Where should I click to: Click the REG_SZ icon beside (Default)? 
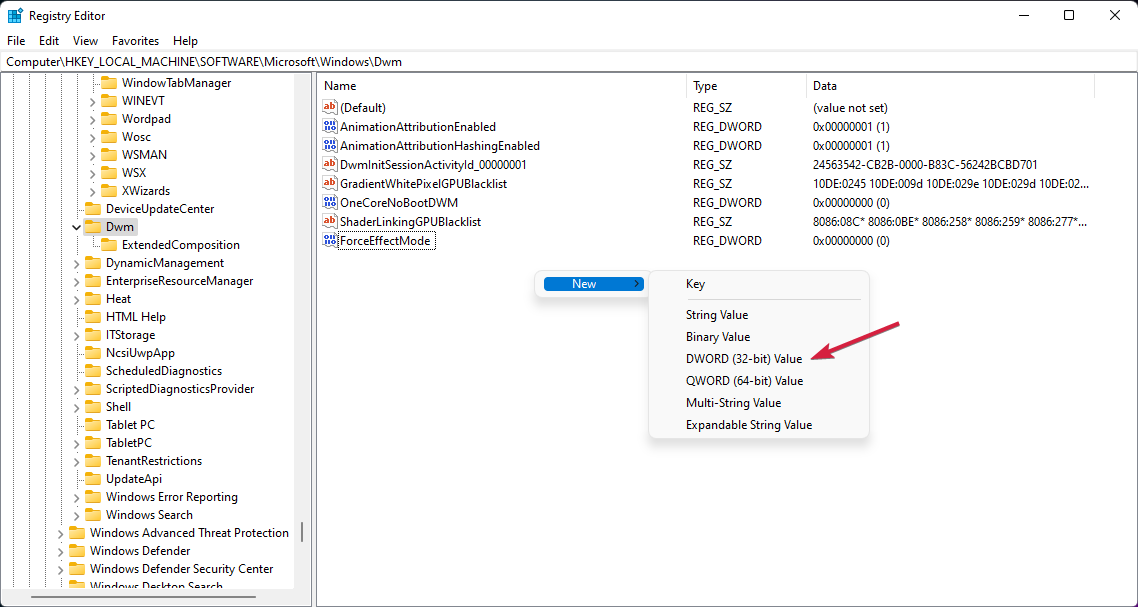[x=330, y=107]
